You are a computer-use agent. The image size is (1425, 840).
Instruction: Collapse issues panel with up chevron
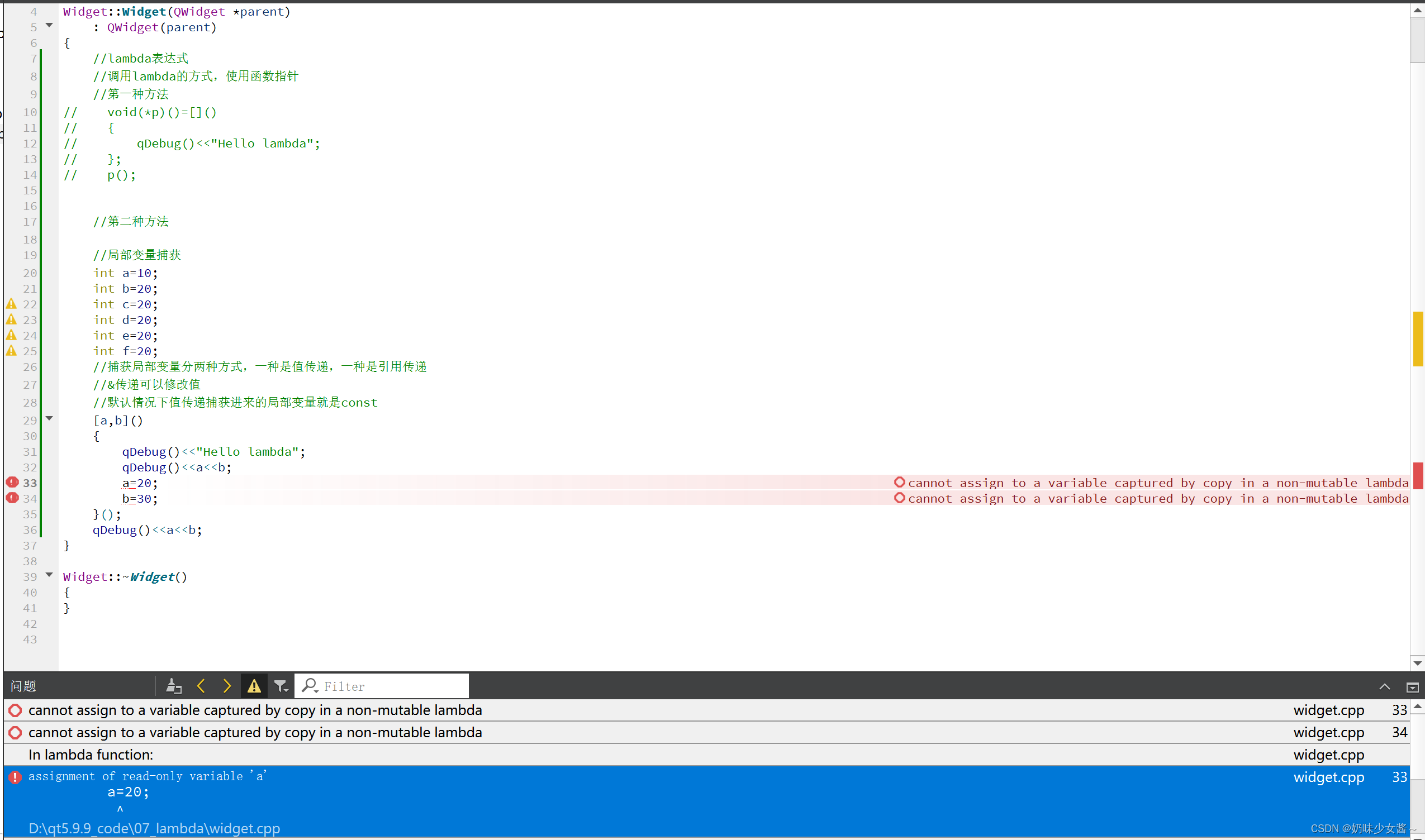tap(1384, 686)
